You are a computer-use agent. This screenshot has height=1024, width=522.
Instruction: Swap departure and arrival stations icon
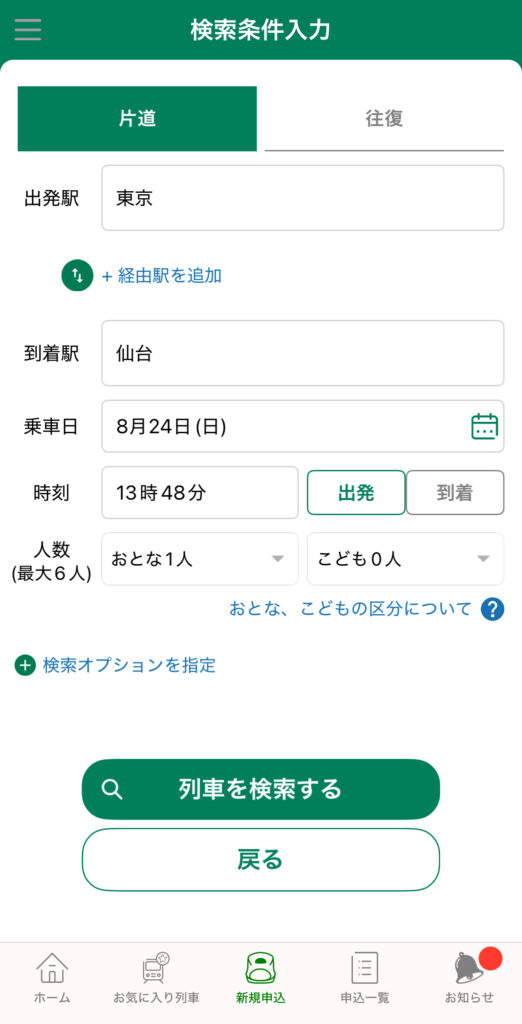coord(77,276)
